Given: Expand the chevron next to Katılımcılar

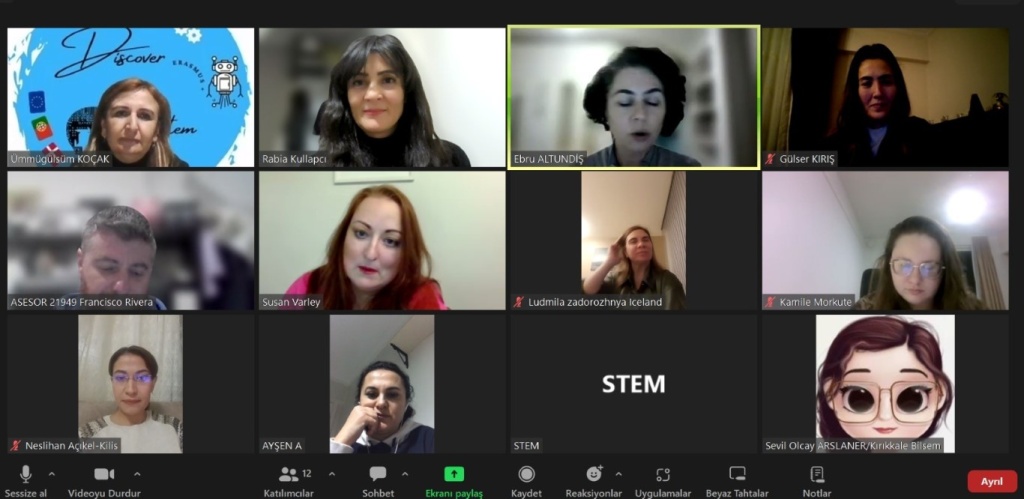Looking at the screenshot, I should point(332,474).
